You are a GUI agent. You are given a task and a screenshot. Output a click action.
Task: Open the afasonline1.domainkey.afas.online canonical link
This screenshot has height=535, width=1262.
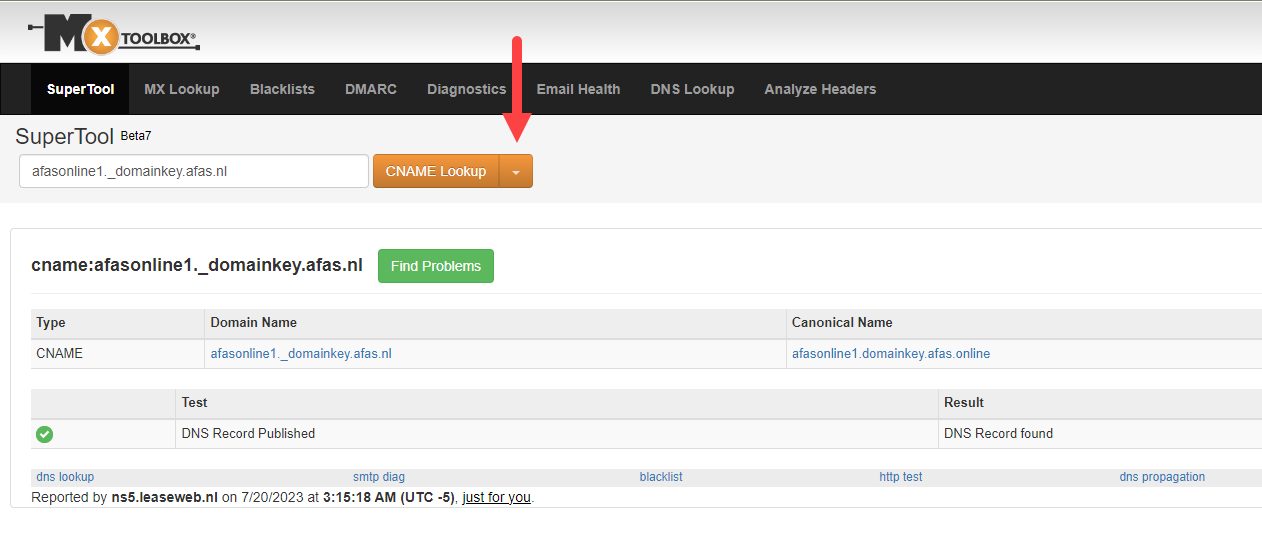pos(891,354)
